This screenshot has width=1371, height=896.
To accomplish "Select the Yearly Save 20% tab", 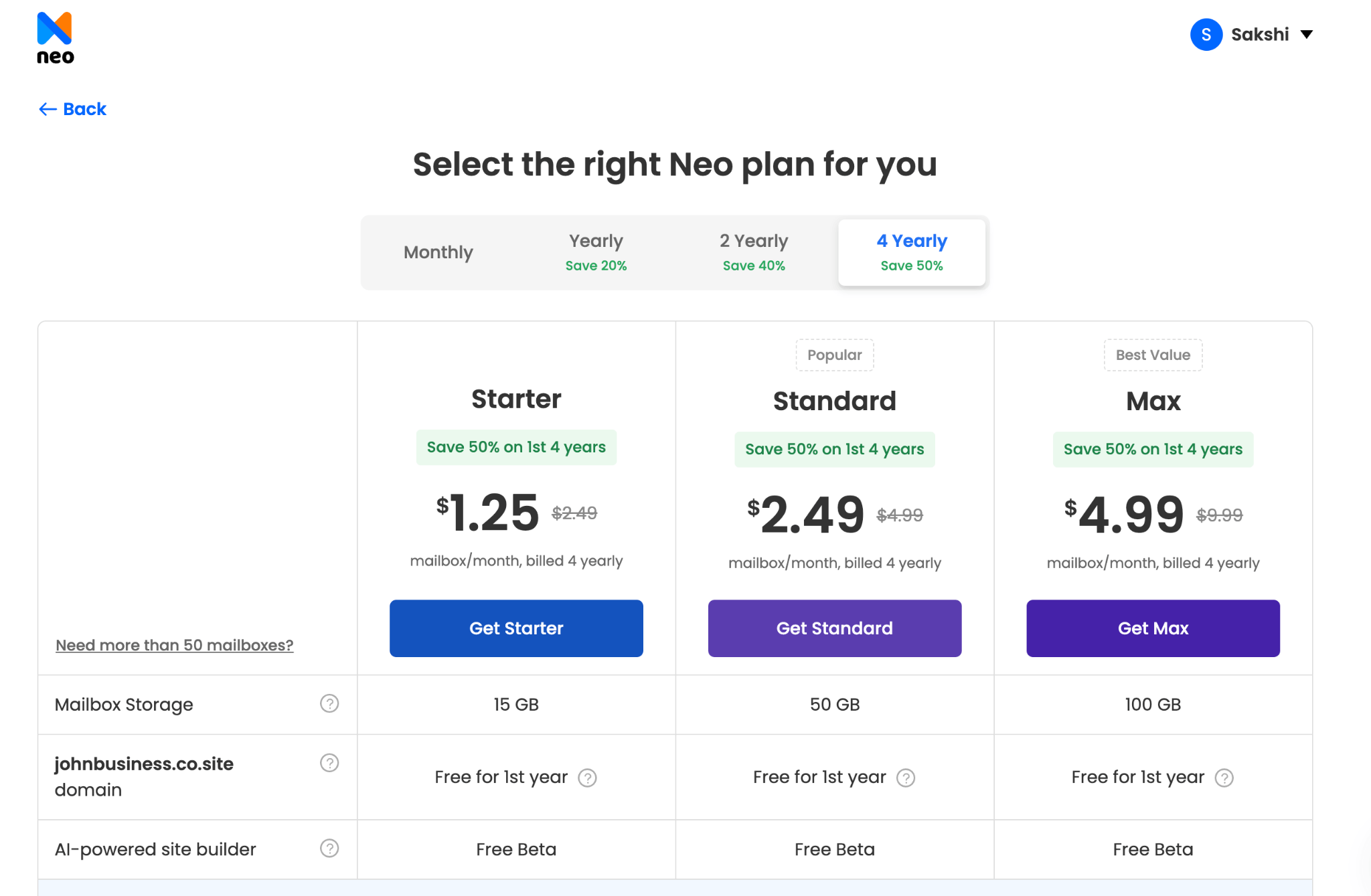I will pos(596,252).
